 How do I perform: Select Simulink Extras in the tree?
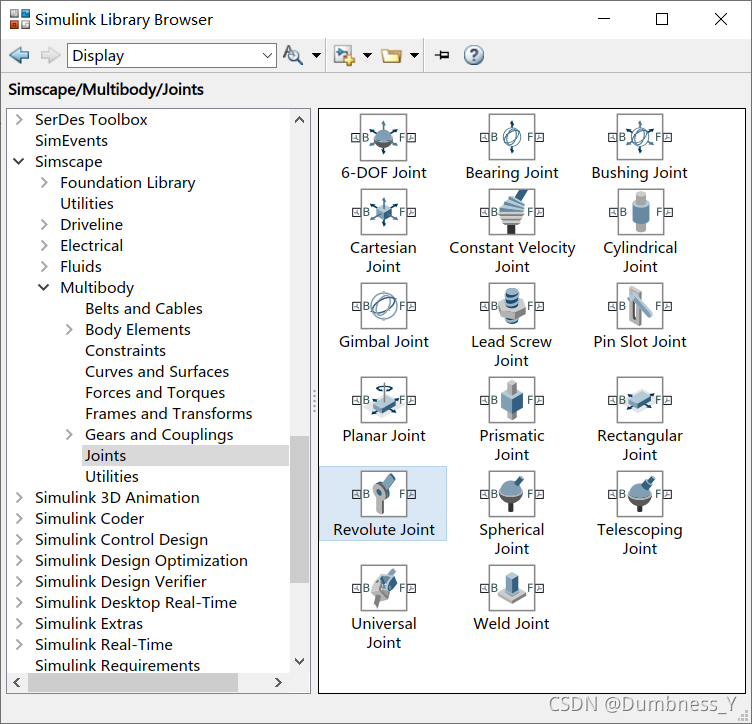(x=89, y=624)
